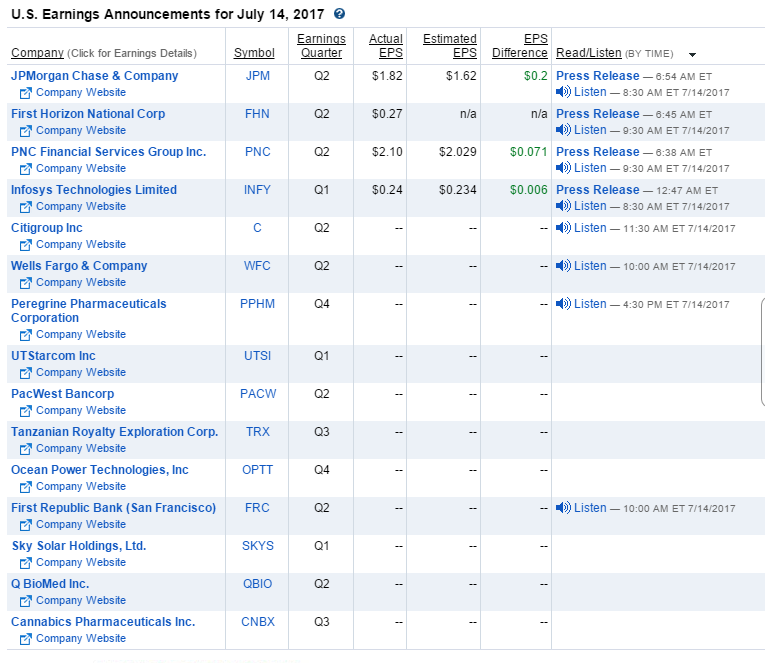Open Peregrine Pharmaceuticals Corporation earnings details

pyautogui.click(x=88, y=311)
